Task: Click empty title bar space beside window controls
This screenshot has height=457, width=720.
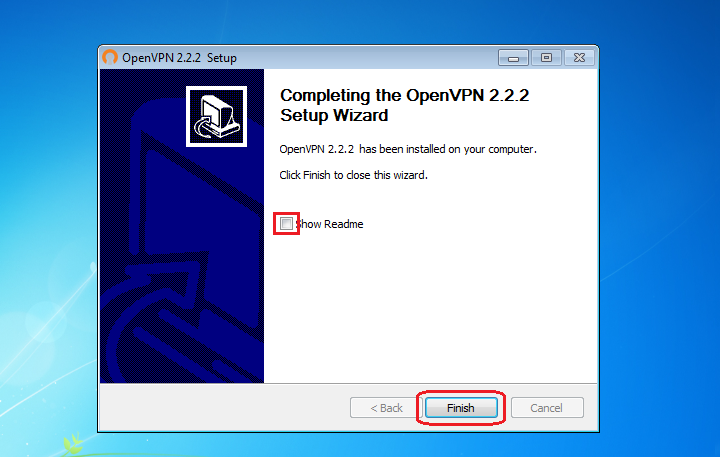Action: click(x=367, y=58)
